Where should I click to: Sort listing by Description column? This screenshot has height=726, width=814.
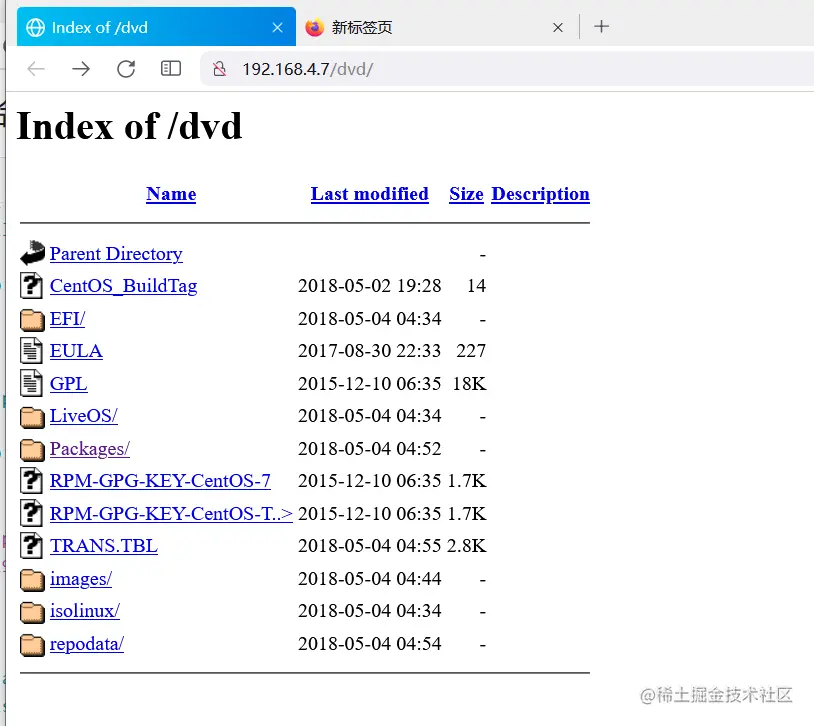540,194
